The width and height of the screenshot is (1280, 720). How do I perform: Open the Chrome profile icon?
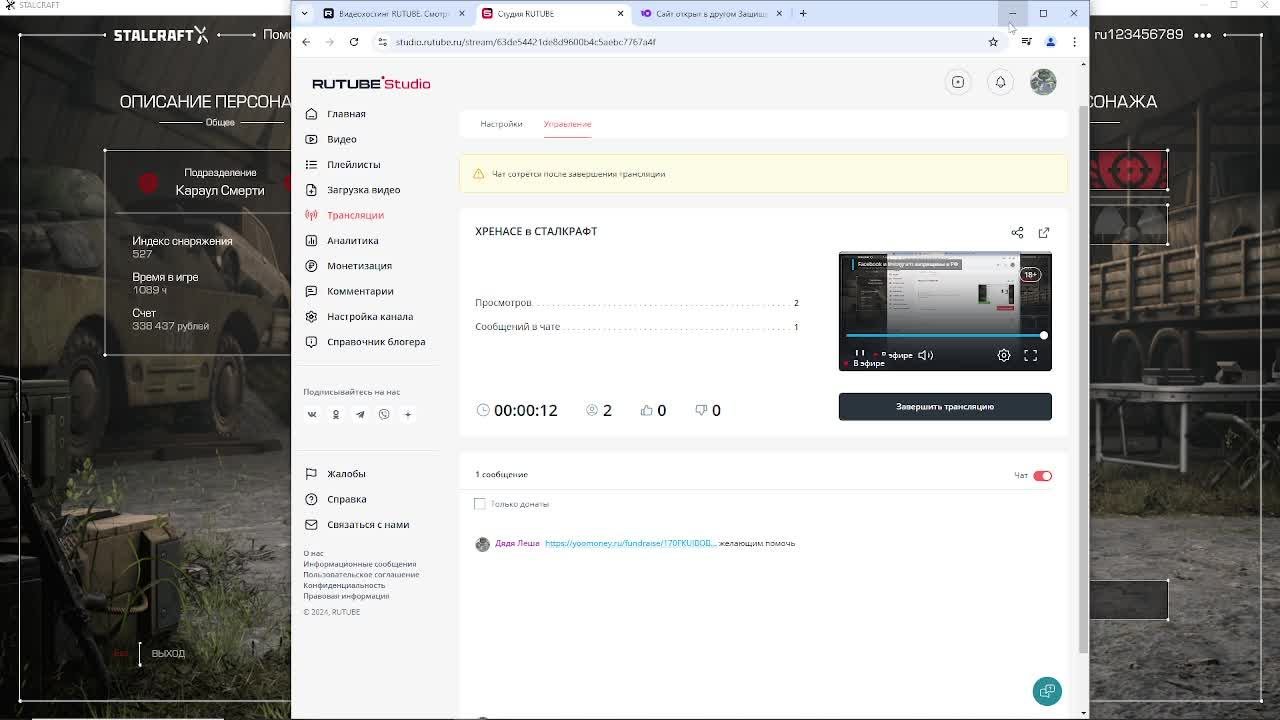(1051, 42)
